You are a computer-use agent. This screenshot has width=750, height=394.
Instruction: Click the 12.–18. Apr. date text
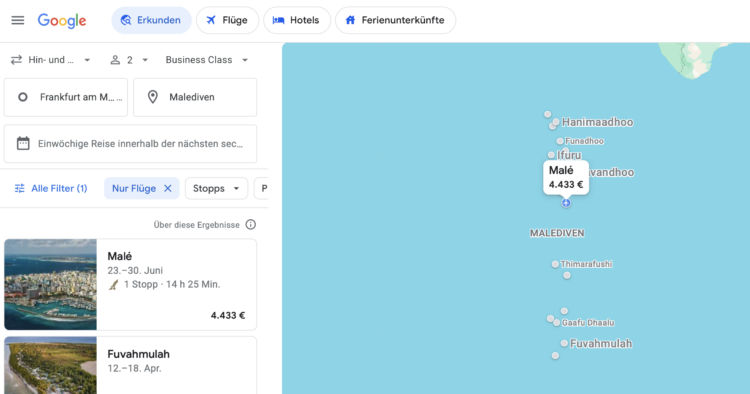[x=134, y=369]
